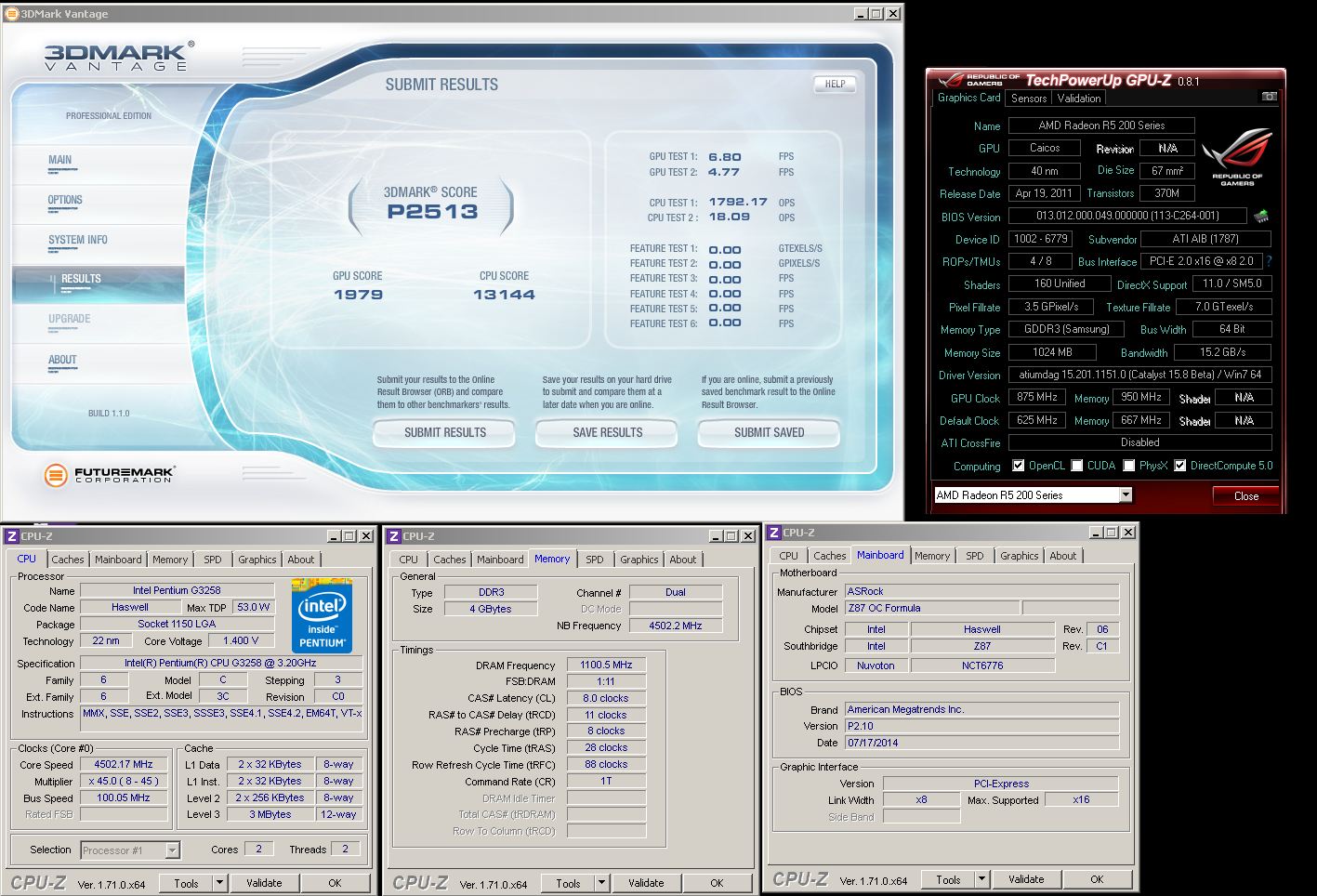This screenshot has height=896, width=1317.
Task: Expand Tools dropdown arrow in CPU-Z Mainboard window
Action: (981, 879)
